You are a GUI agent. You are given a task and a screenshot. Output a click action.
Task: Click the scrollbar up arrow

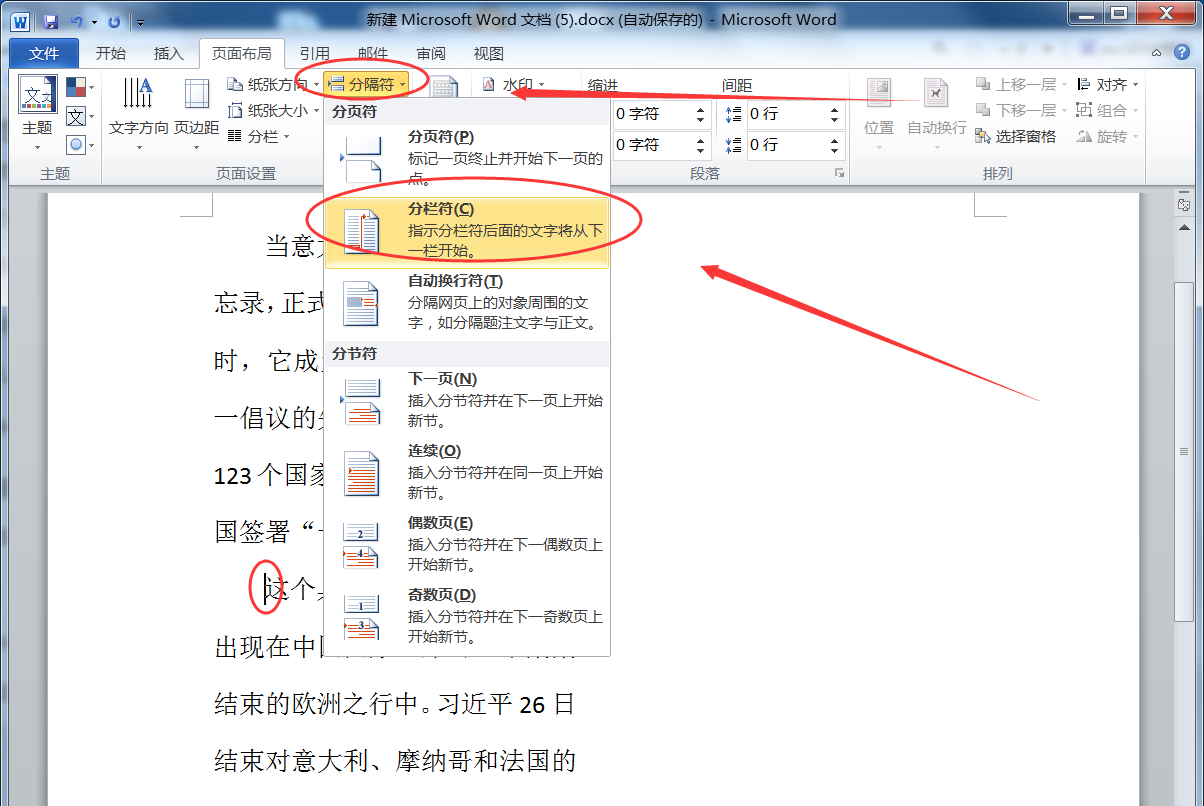pyautogui.click(x=1183, y=227)
